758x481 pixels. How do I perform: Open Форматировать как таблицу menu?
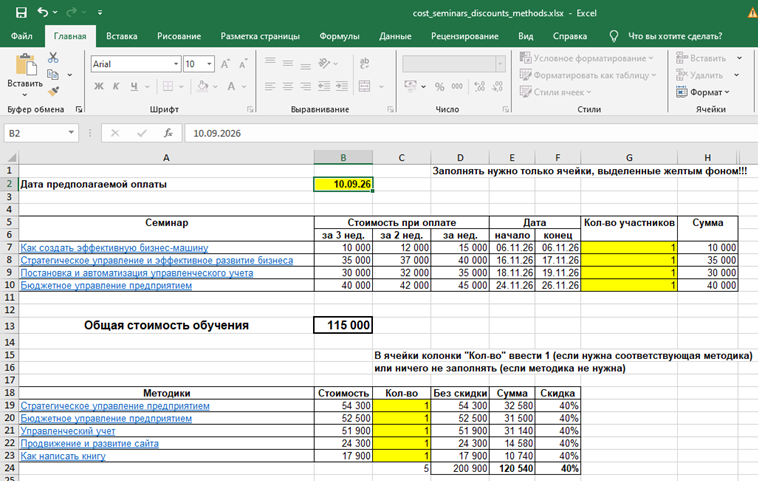pyautogui.click(x=588, y=75)
